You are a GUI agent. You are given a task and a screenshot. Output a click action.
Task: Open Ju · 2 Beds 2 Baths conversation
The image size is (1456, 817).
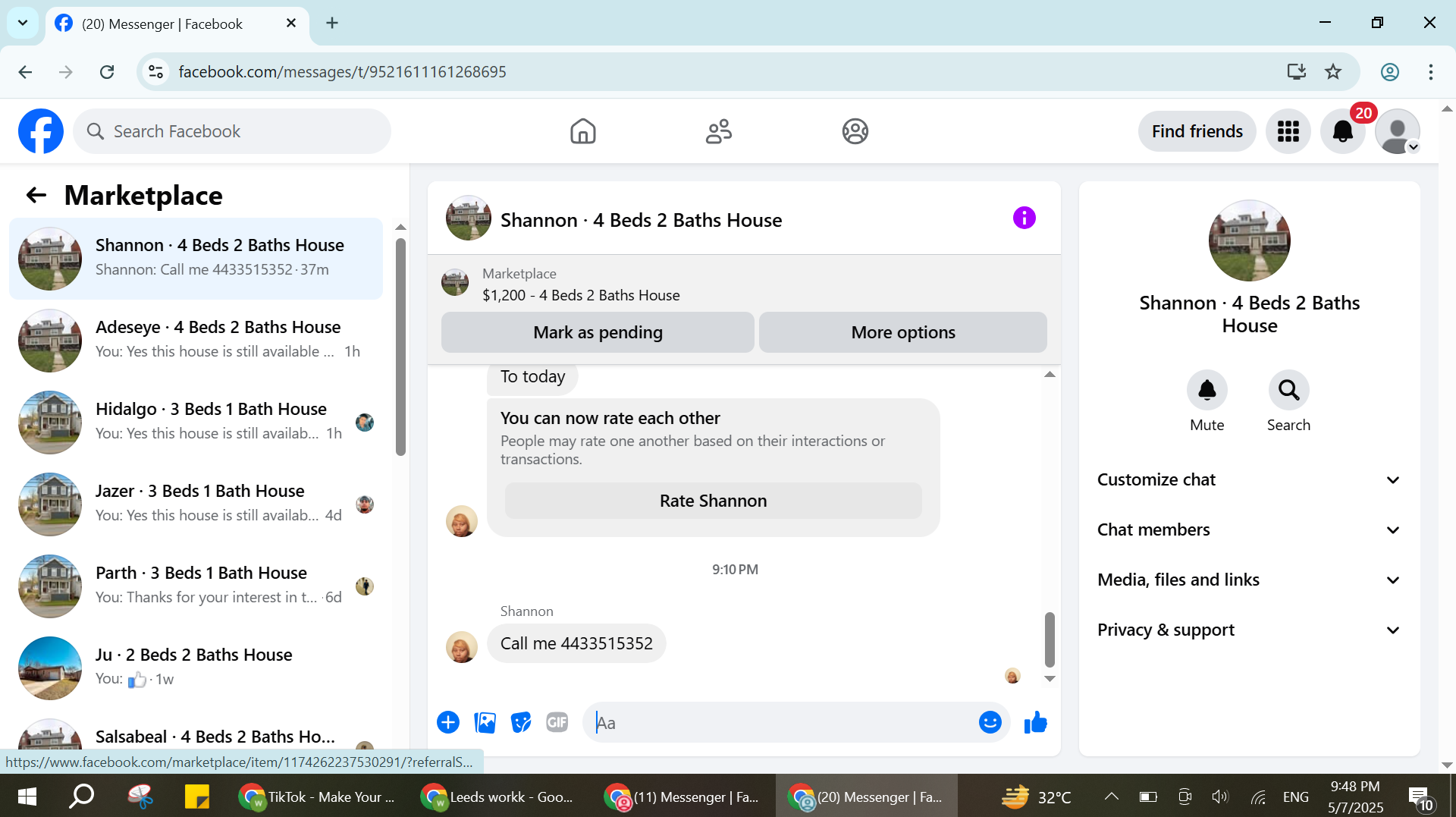tap(196, 668)
